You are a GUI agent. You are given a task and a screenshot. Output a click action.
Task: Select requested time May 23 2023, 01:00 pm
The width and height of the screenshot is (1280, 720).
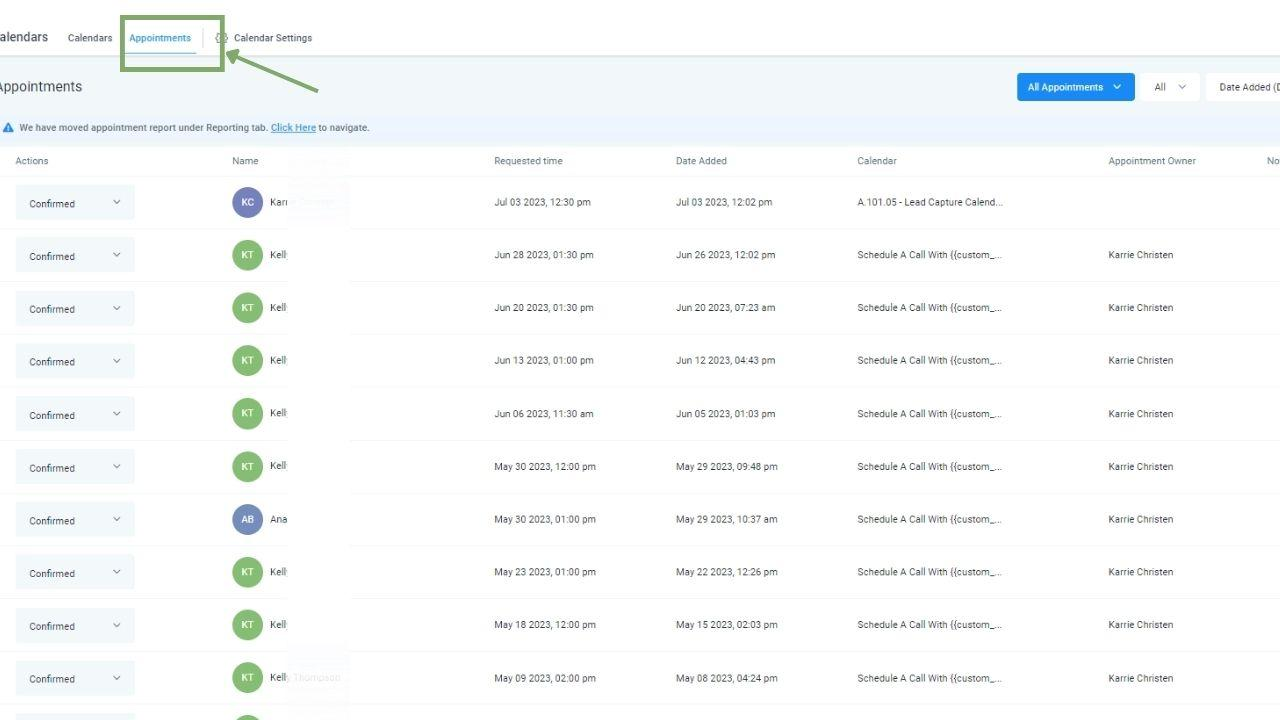[545, 572]
